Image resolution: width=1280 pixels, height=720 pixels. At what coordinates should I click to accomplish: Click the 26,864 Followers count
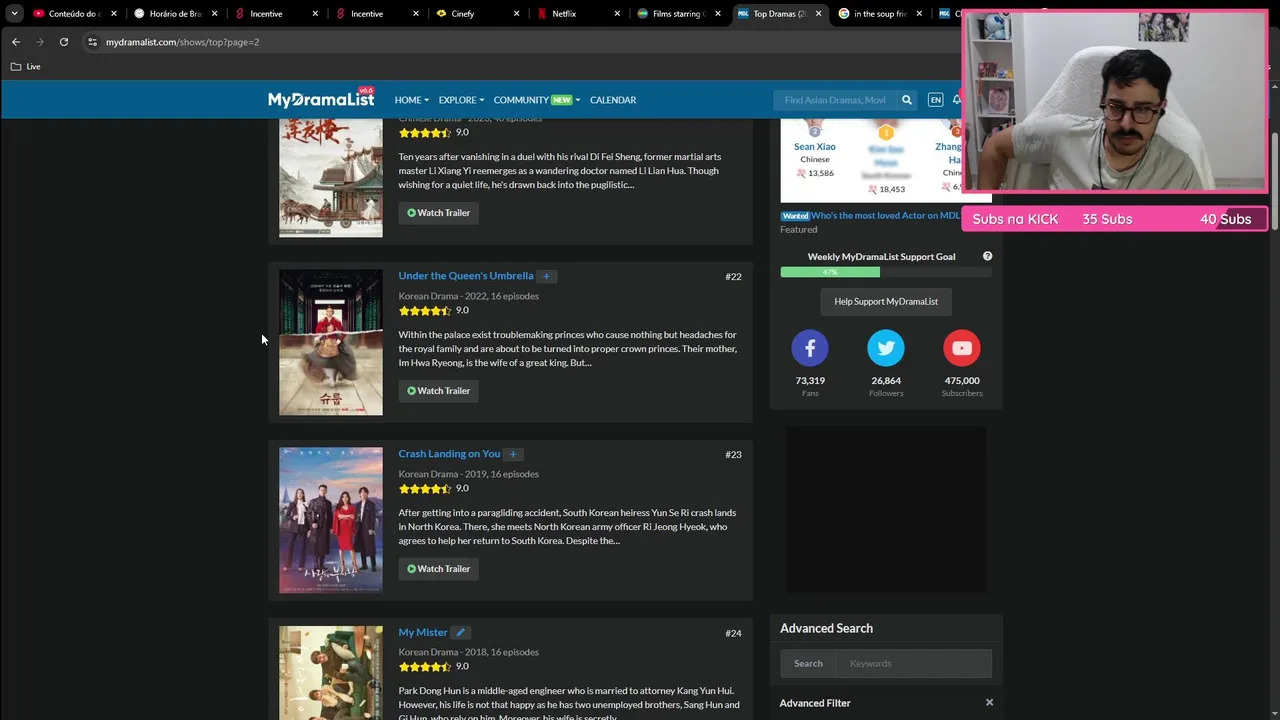pos(886,380)
